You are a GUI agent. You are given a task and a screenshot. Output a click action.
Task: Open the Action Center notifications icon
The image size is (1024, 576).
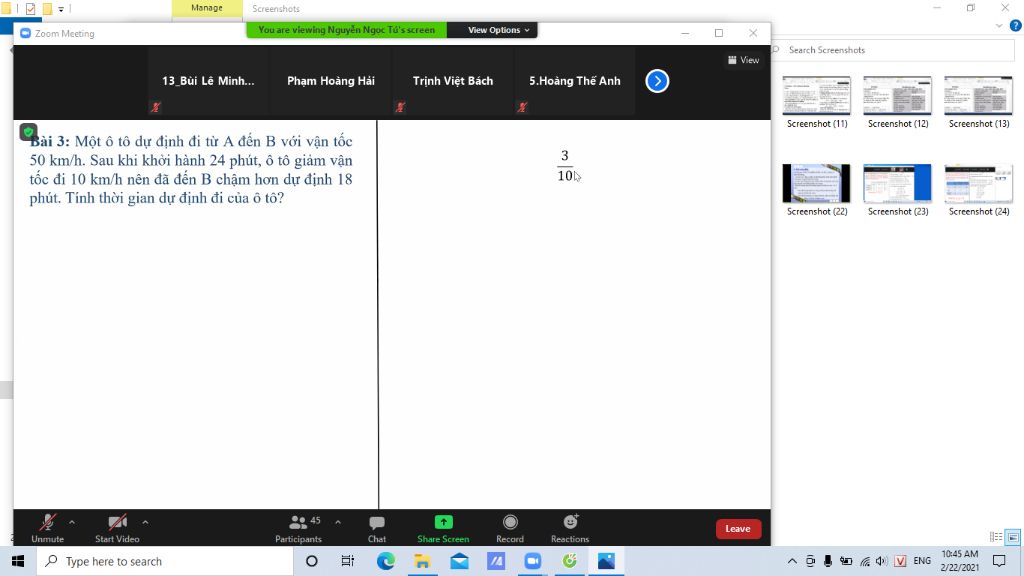[999, 561]
